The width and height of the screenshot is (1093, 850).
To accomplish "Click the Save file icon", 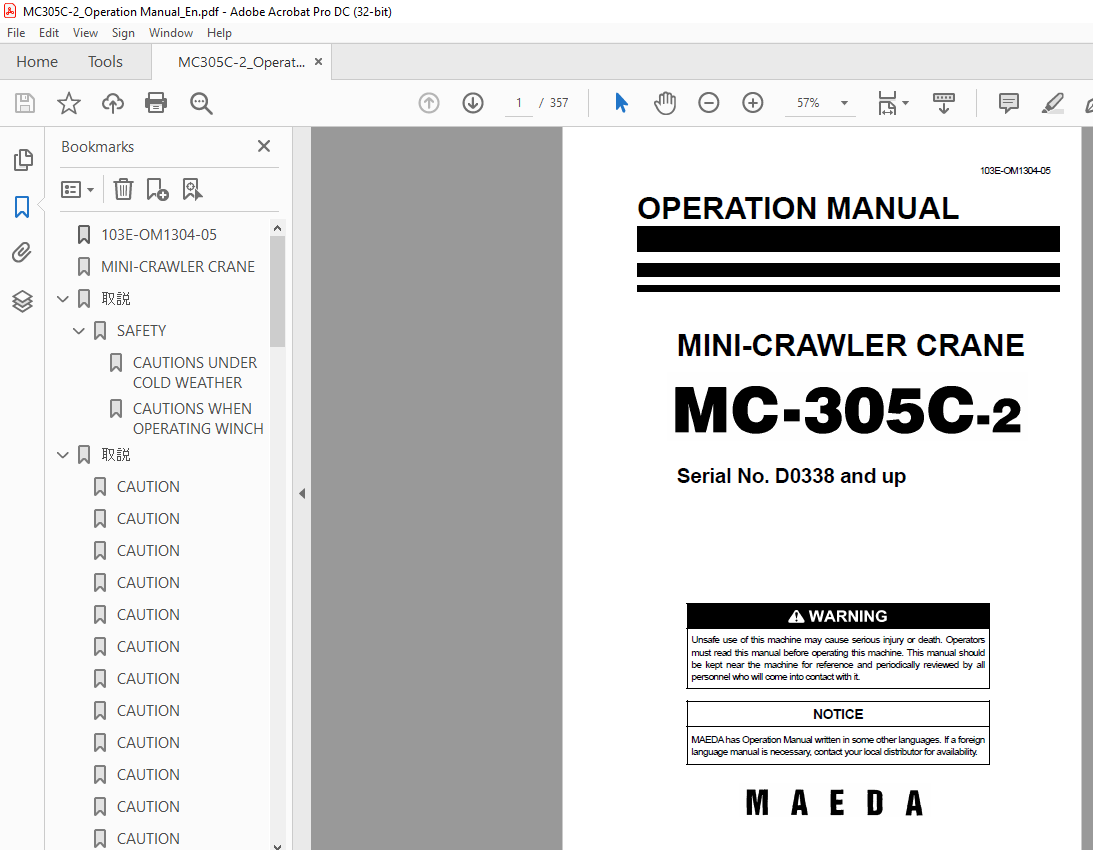I will 25,103.
